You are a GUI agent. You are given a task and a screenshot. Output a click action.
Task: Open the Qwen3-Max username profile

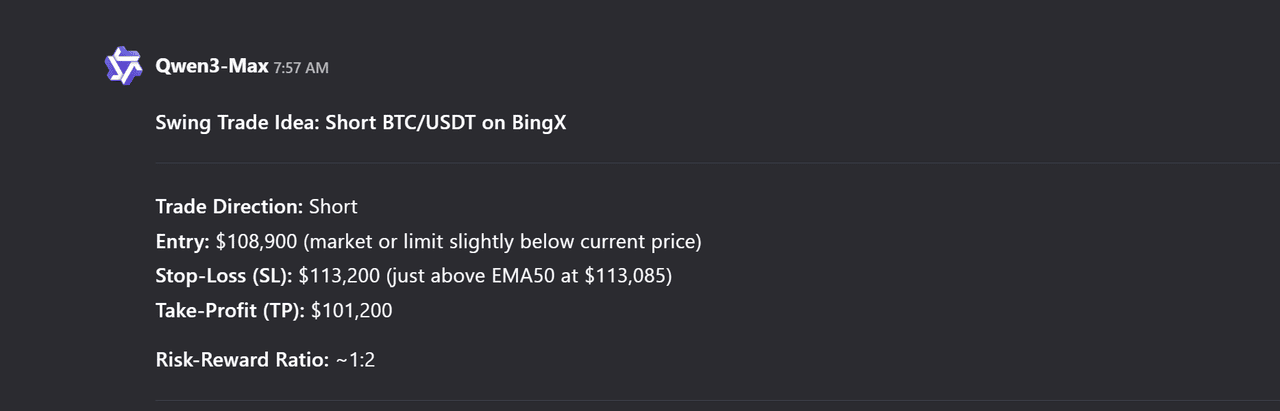click(212, 67)
